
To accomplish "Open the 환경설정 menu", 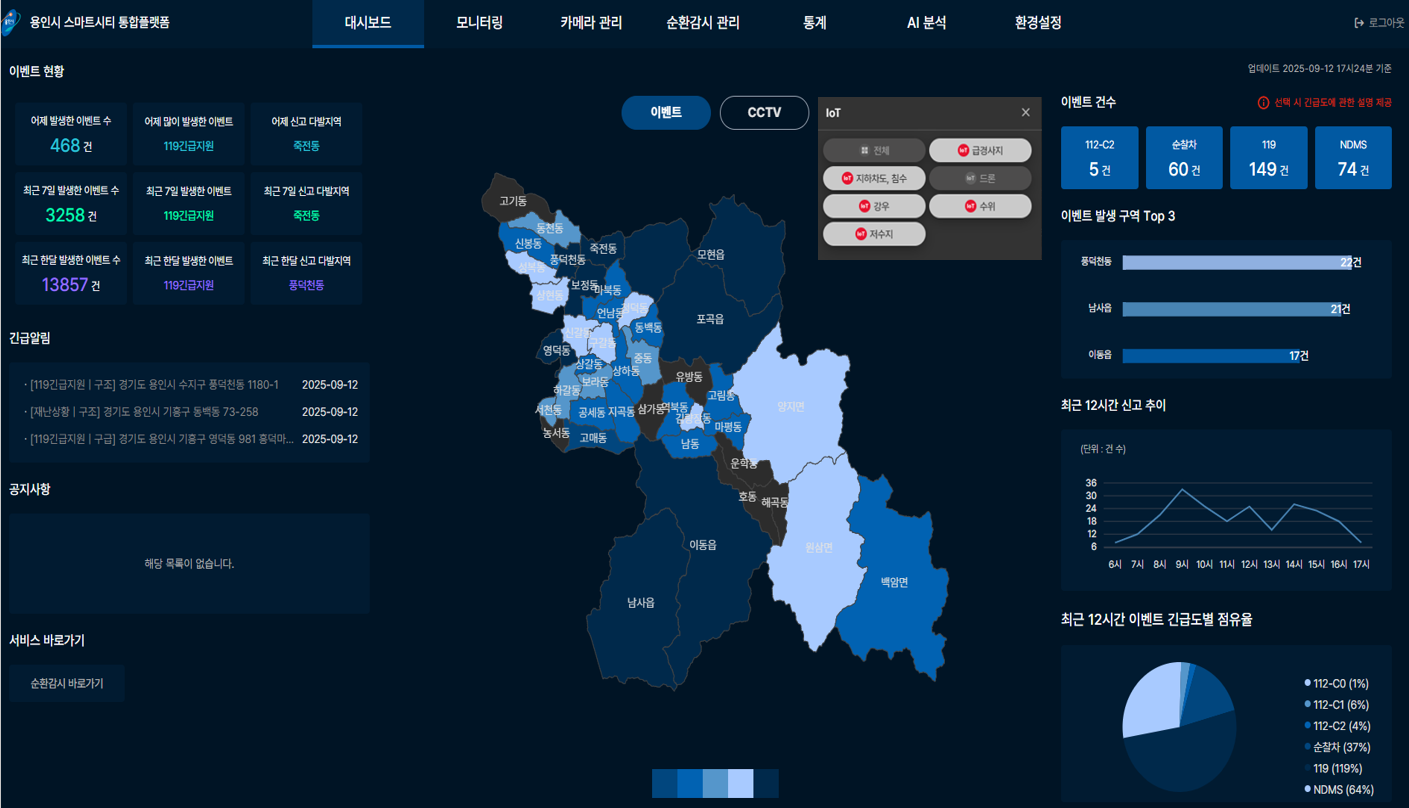I will click(x=1037, y=23).
